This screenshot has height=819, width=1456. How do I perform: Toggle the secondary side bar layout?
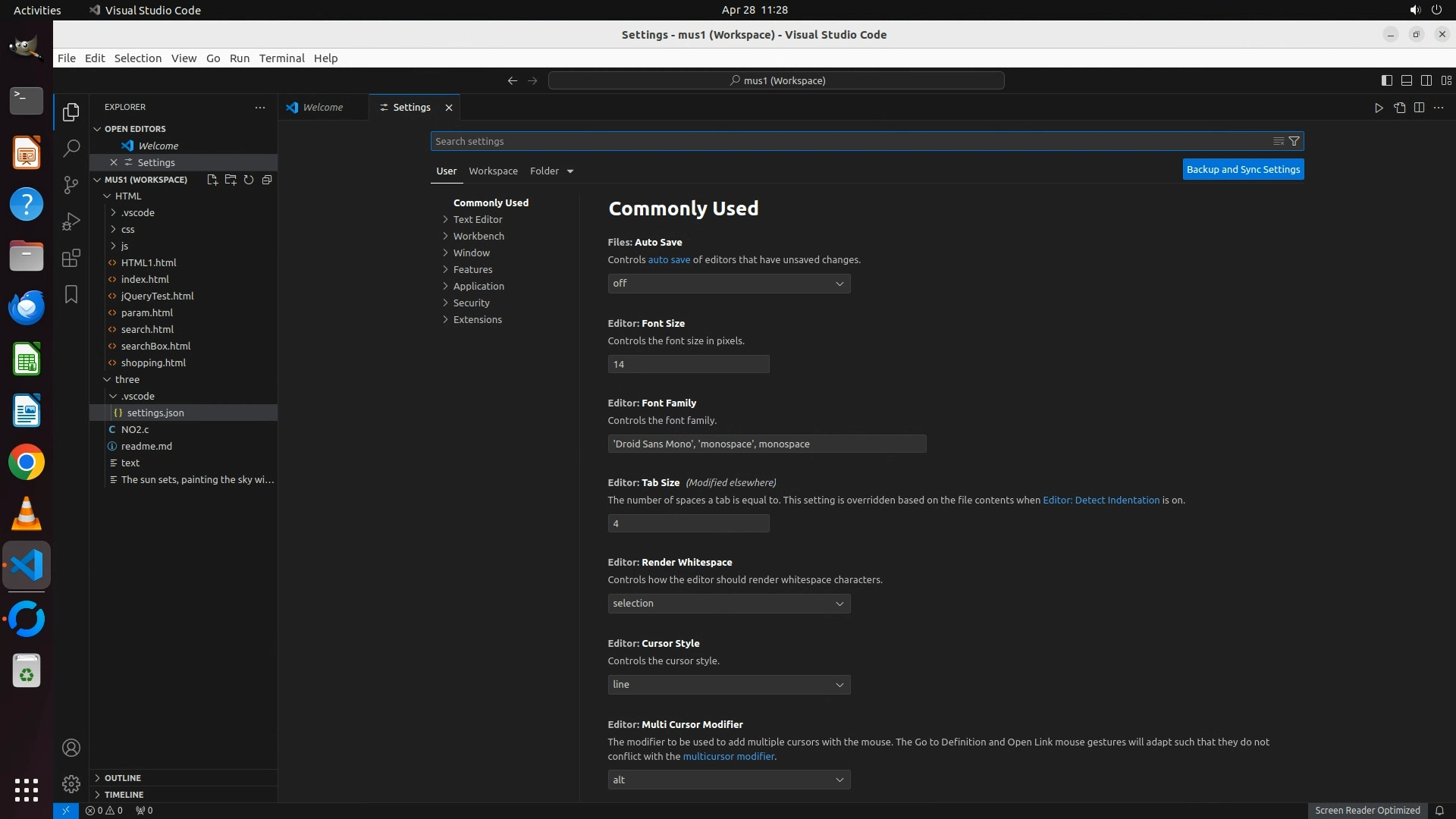(x=1426, y=80)
